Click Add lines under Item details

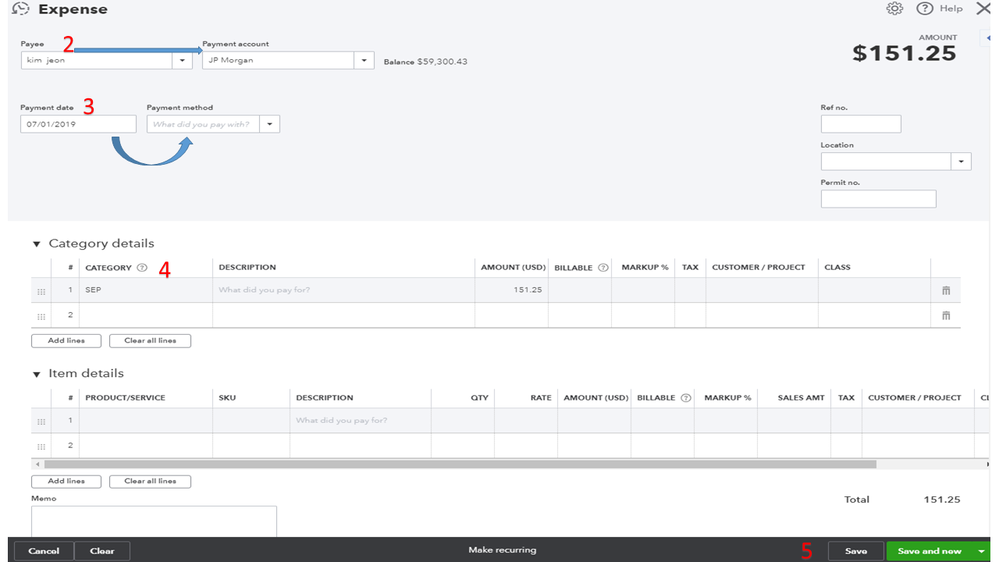(x=66, y=481)
